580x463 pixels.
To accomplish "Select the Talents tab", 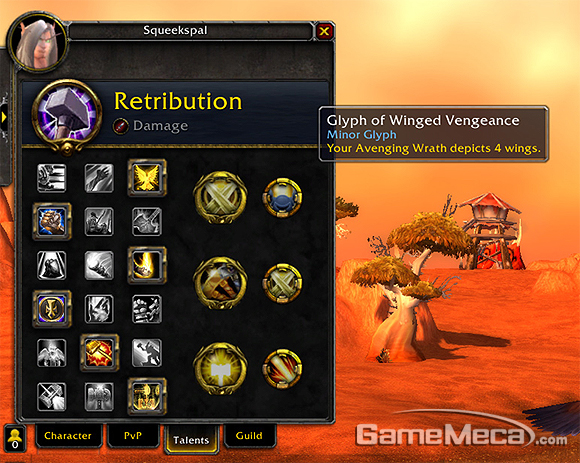I will [x=191, y=440].
